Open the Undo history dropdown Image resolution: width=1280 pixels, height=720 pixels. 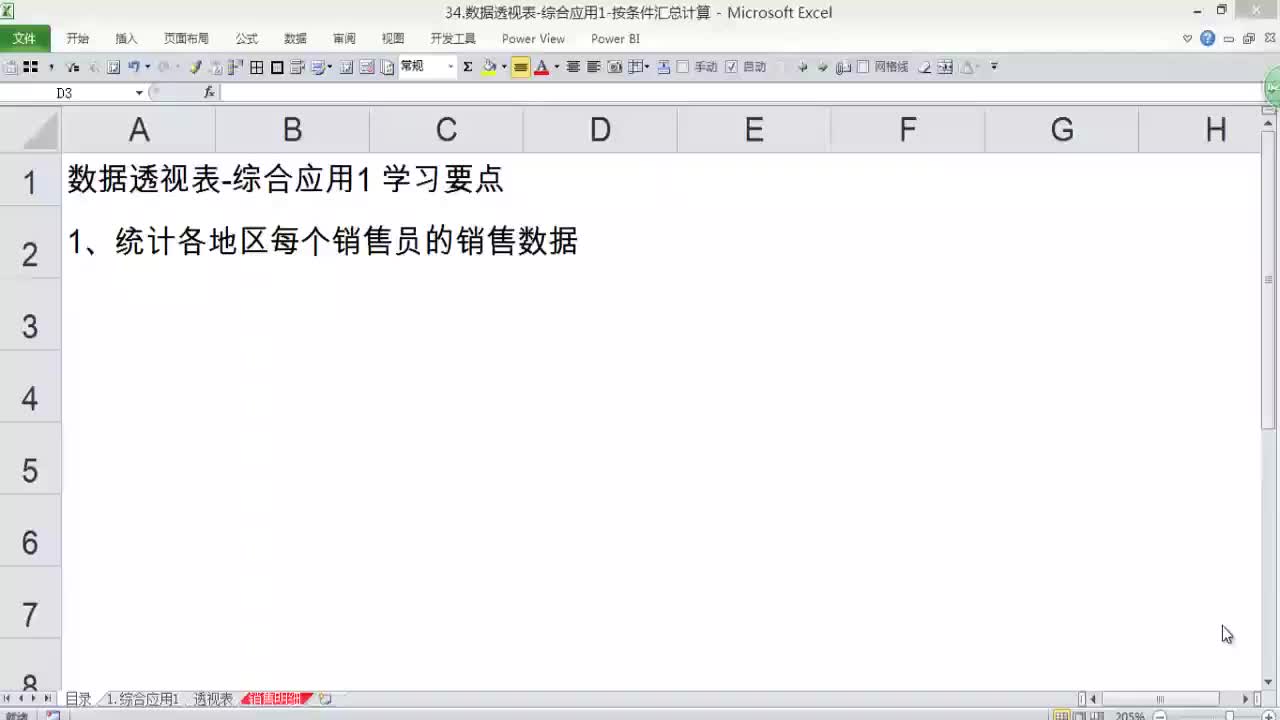click(x=147, y=67)
